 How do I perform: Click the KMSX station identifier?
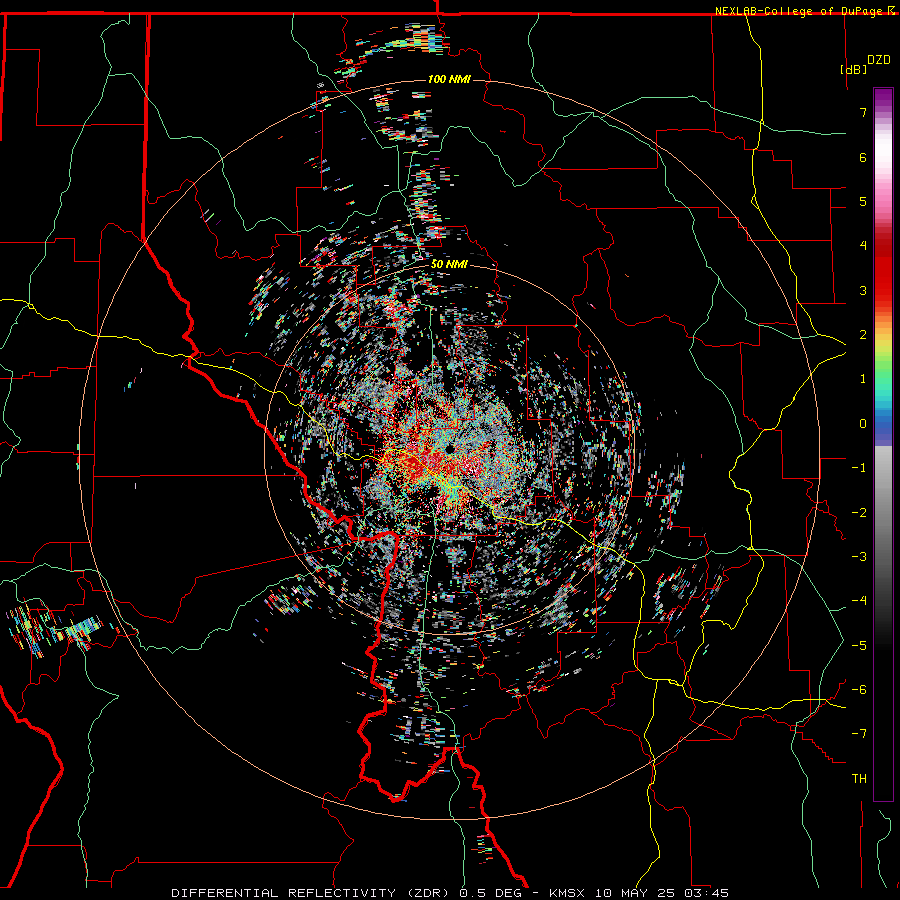568,893
